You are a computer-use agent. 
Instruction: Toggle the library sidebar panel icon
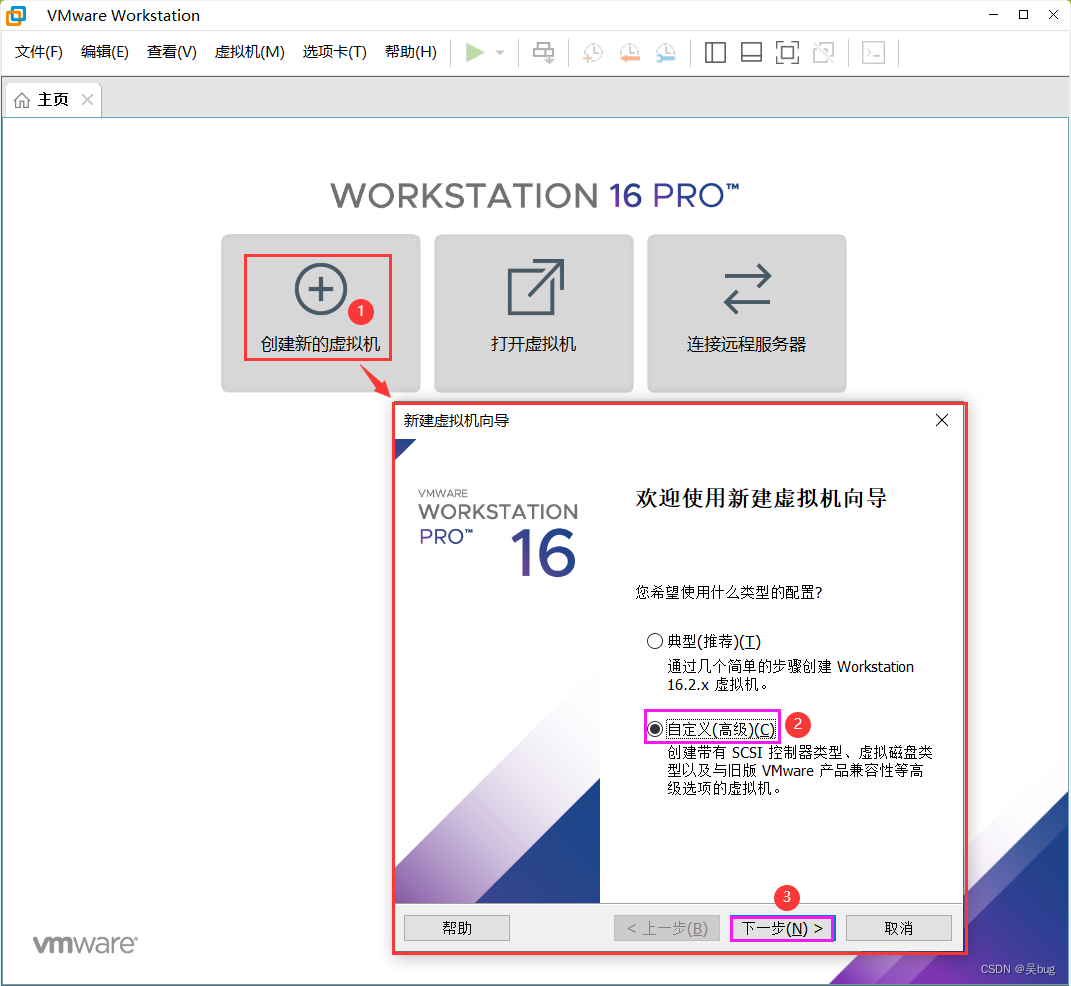(x=715, y=53)
